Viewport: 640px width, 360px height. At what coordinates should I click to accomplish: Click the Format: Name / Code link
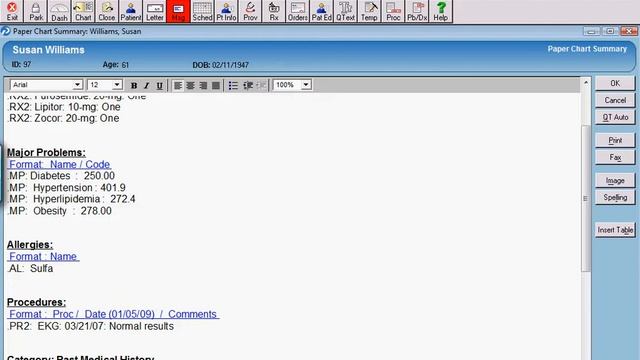point(59,164)
